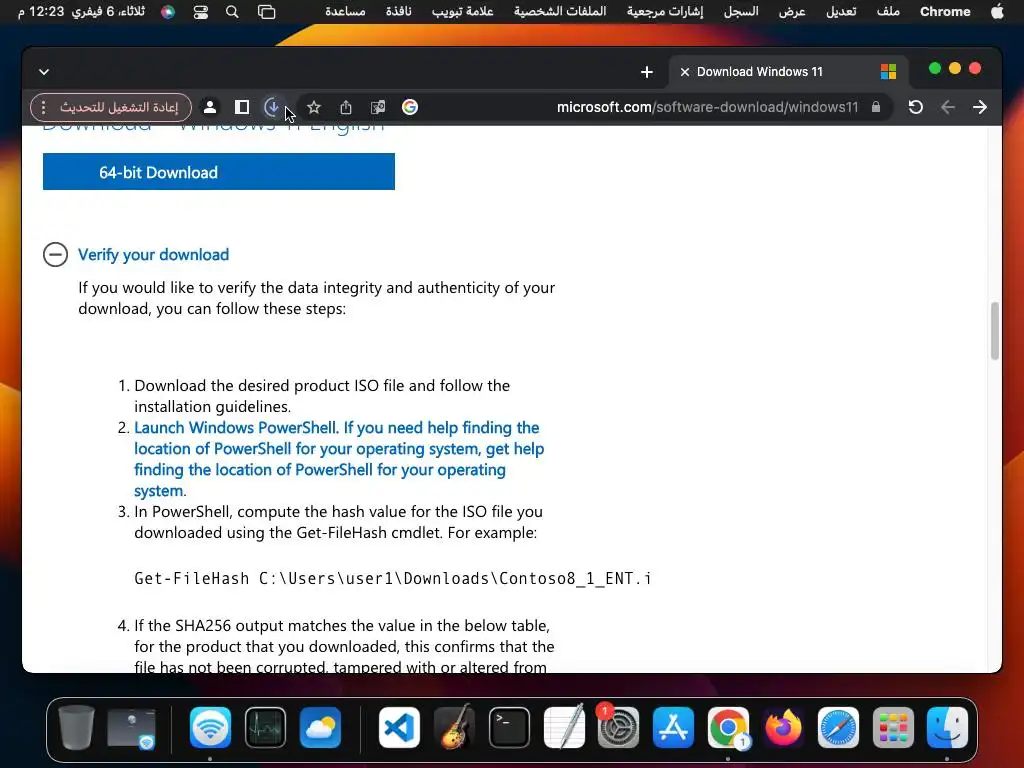Open the profile avatar icon

[210, 107]
